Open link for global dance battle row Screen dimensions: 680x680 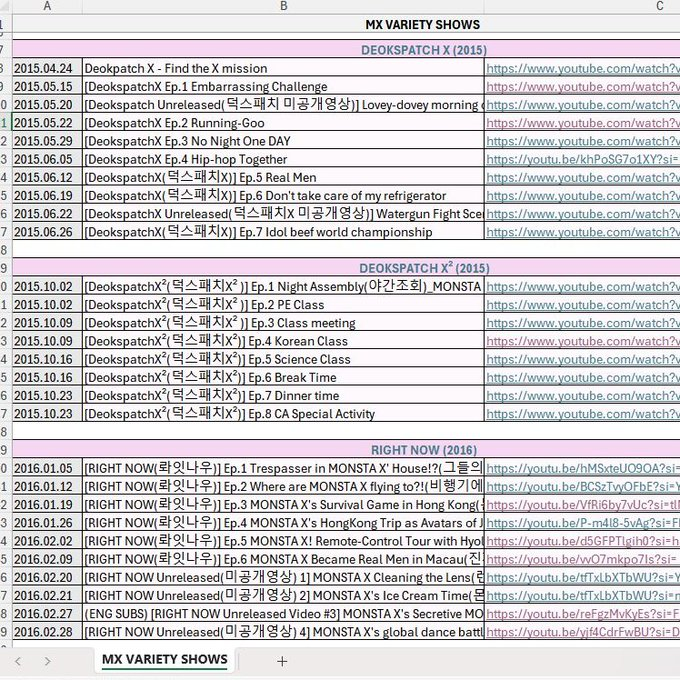582,632
